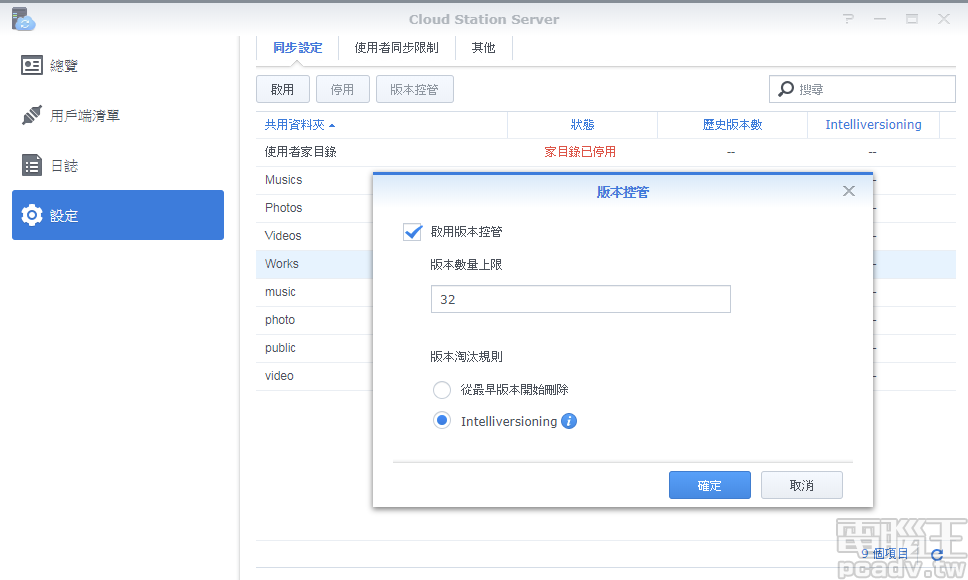Sort by the 狀態 column header
The width and height of the screenshot is (968, 580).
click(580, 124)
